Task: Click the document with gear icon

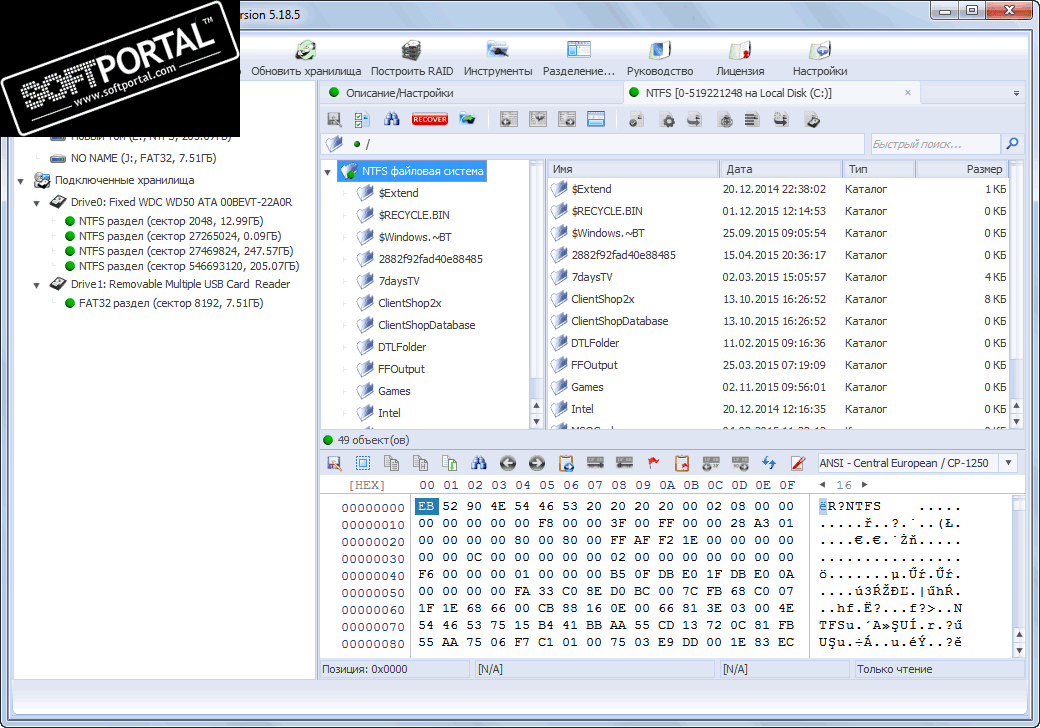Action: point(668,119)
